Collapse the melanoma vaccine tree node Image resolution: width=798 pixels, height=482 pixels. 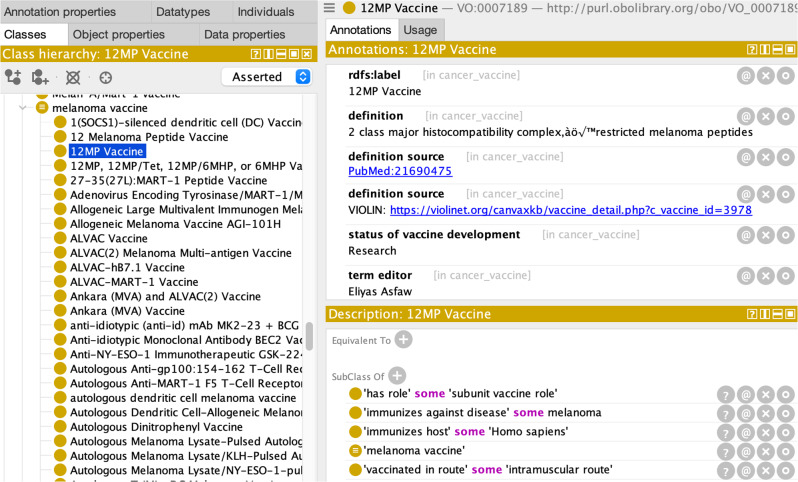click(22, 107)
